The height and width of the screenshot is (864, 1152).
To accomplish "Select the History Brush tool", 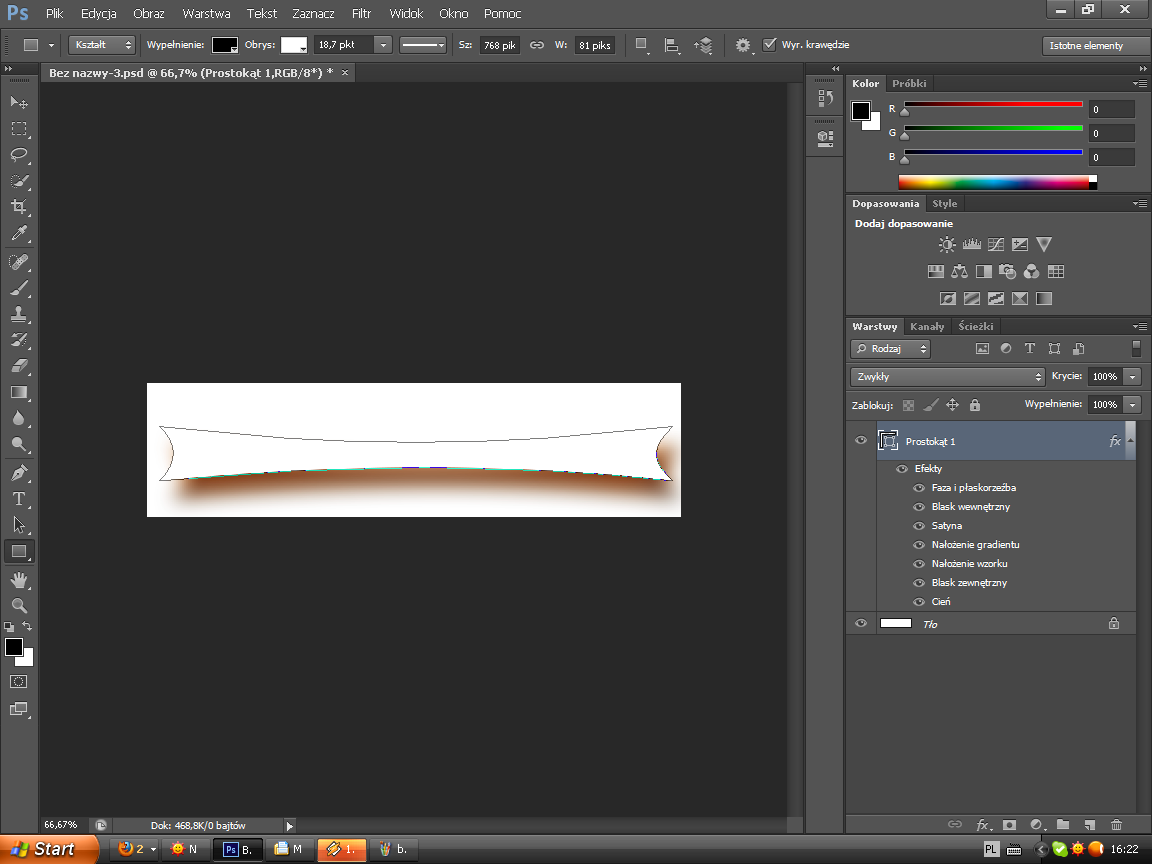I will click(19, 340).
